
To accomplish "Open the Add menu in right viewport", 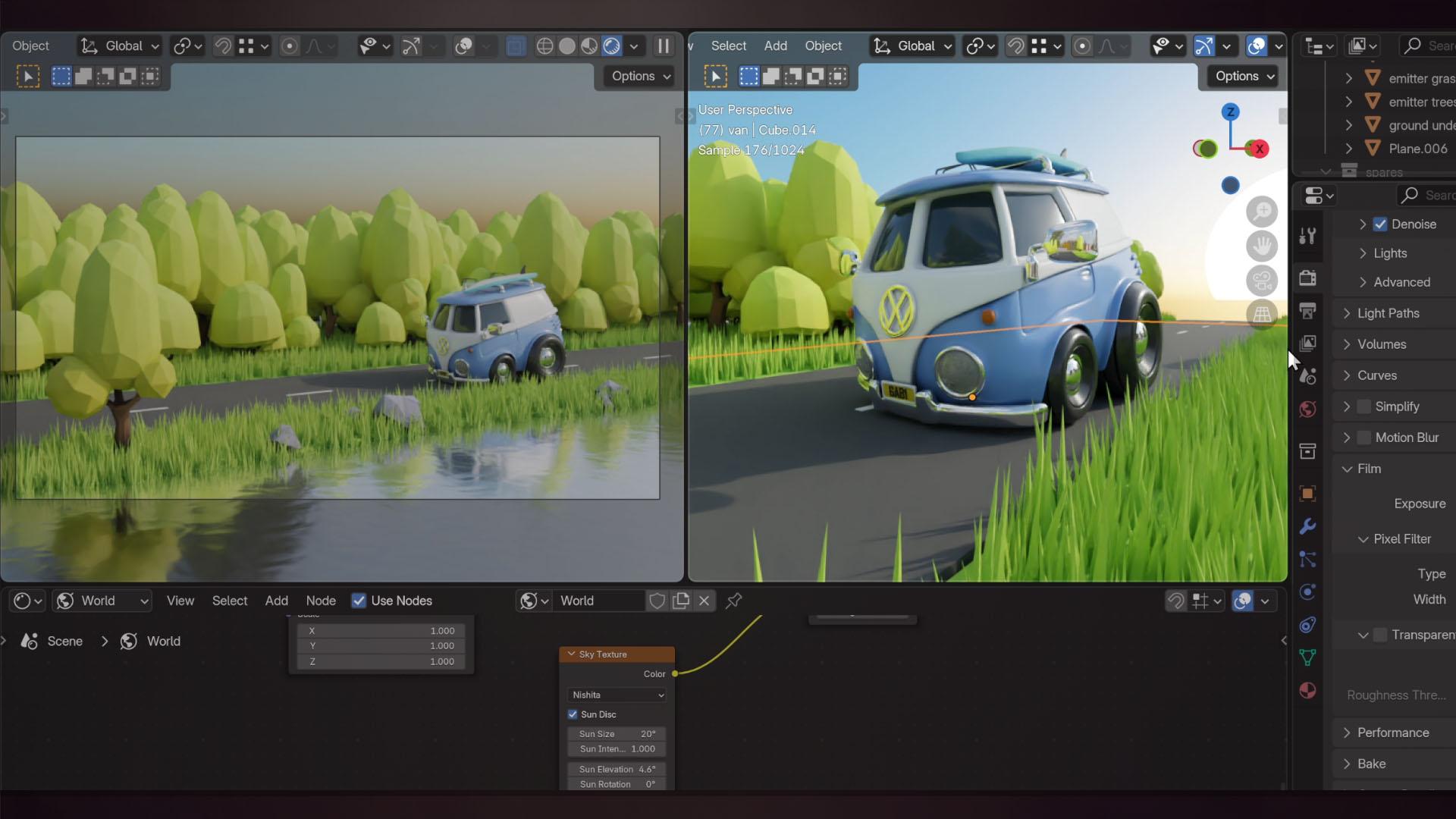I will pos(775,45).
